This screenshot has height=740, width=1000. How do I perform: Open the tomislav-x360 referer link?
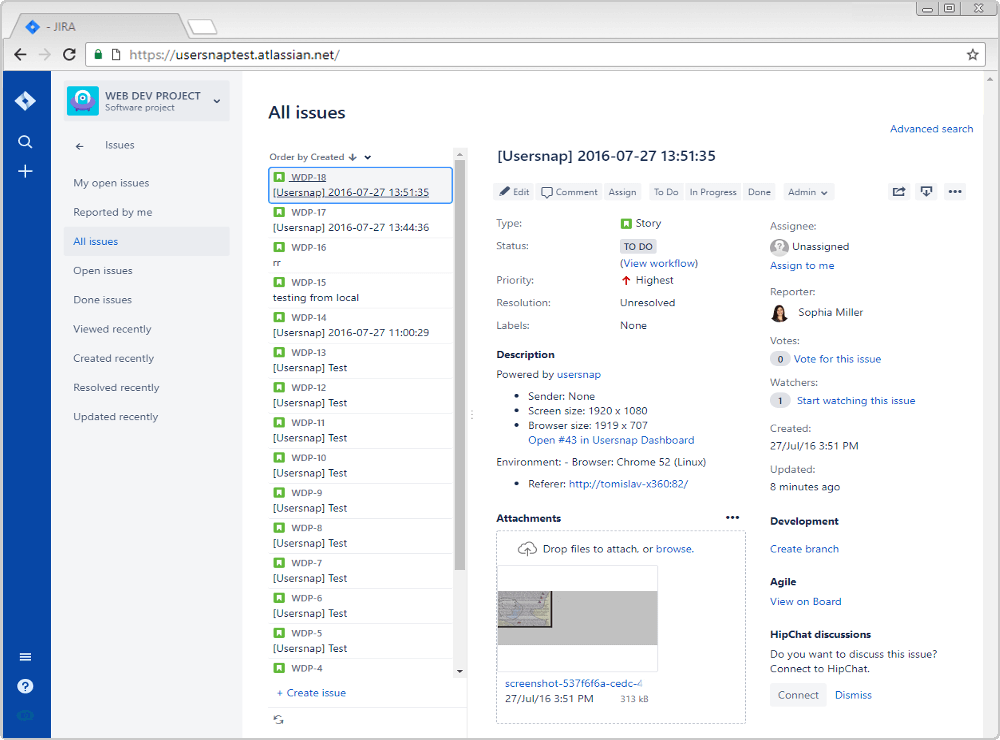[628, 484]
